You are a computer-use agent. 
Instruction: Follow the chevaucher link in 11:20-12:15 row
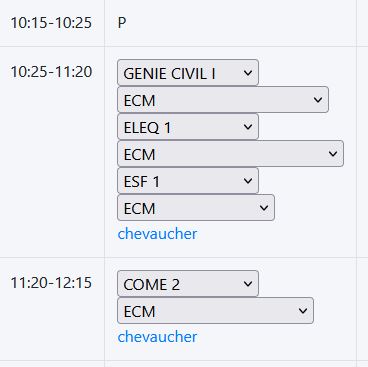click(x=157, y=337)
